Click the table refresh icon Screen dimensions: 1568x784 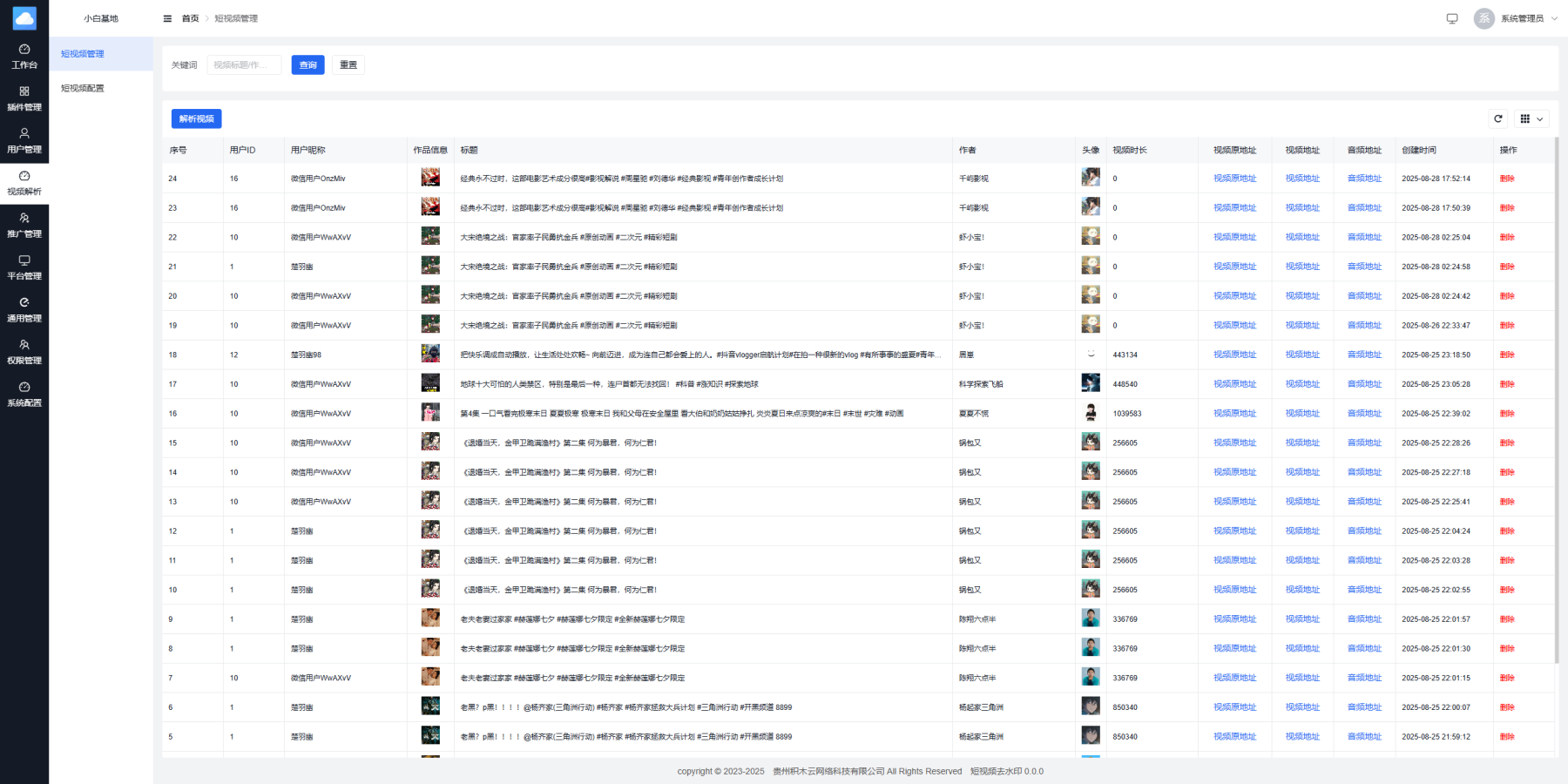[x=1498, y=118]
